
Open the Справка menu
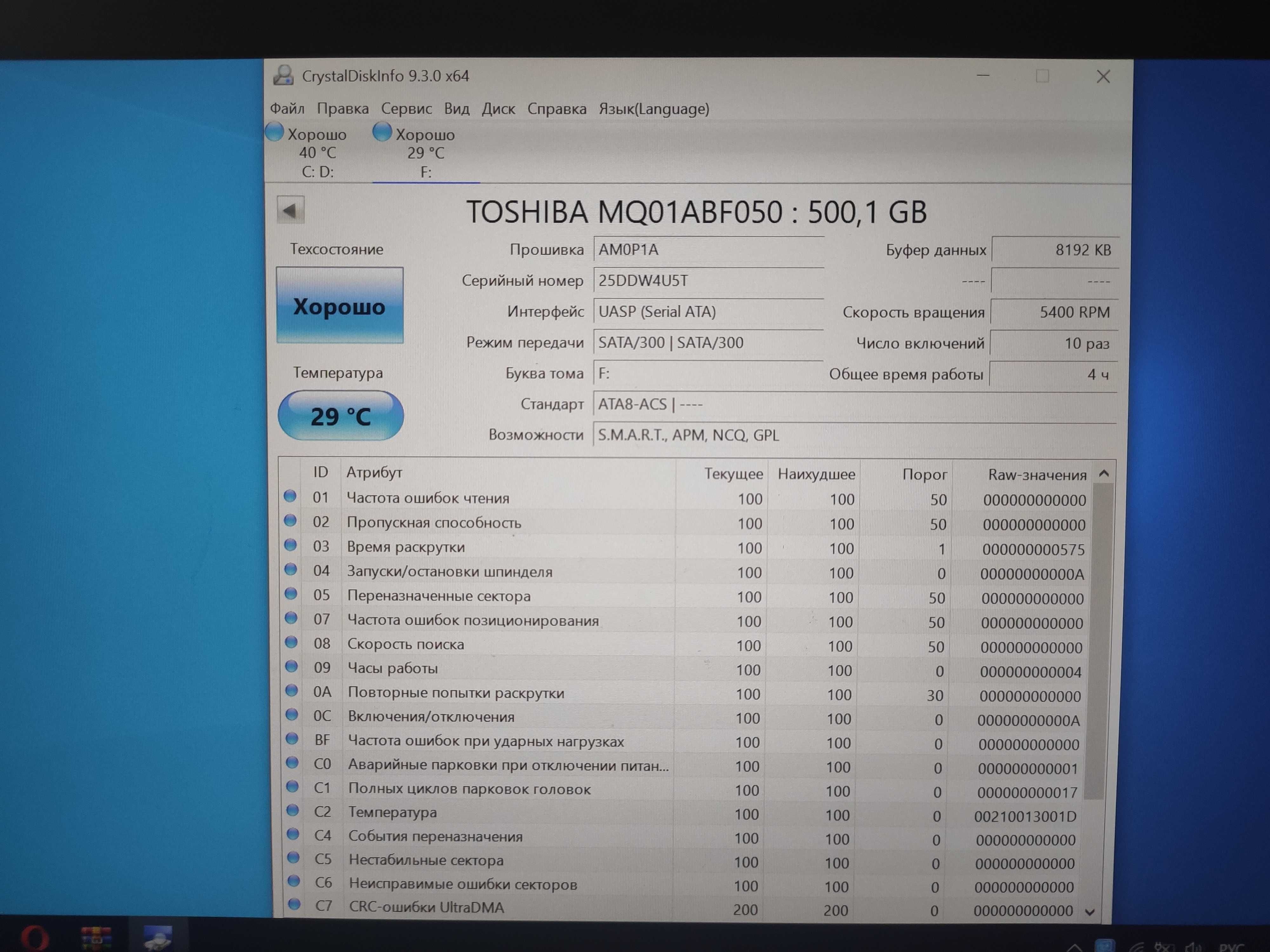click(x=557, y=109)
